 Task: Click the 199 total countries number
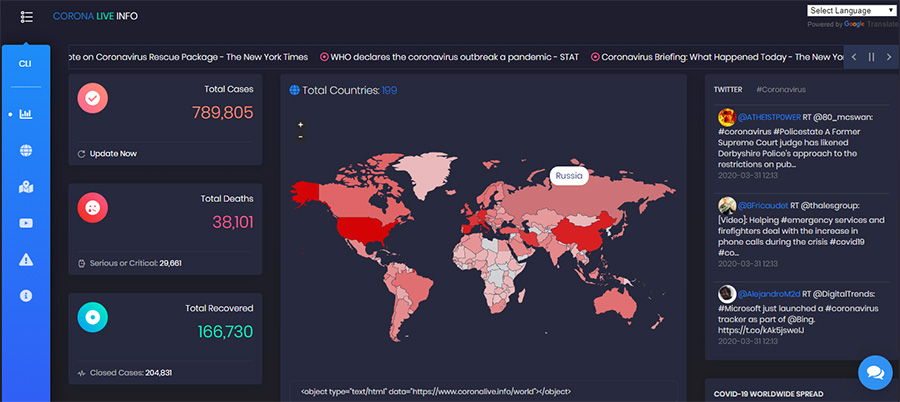(389, 90)
